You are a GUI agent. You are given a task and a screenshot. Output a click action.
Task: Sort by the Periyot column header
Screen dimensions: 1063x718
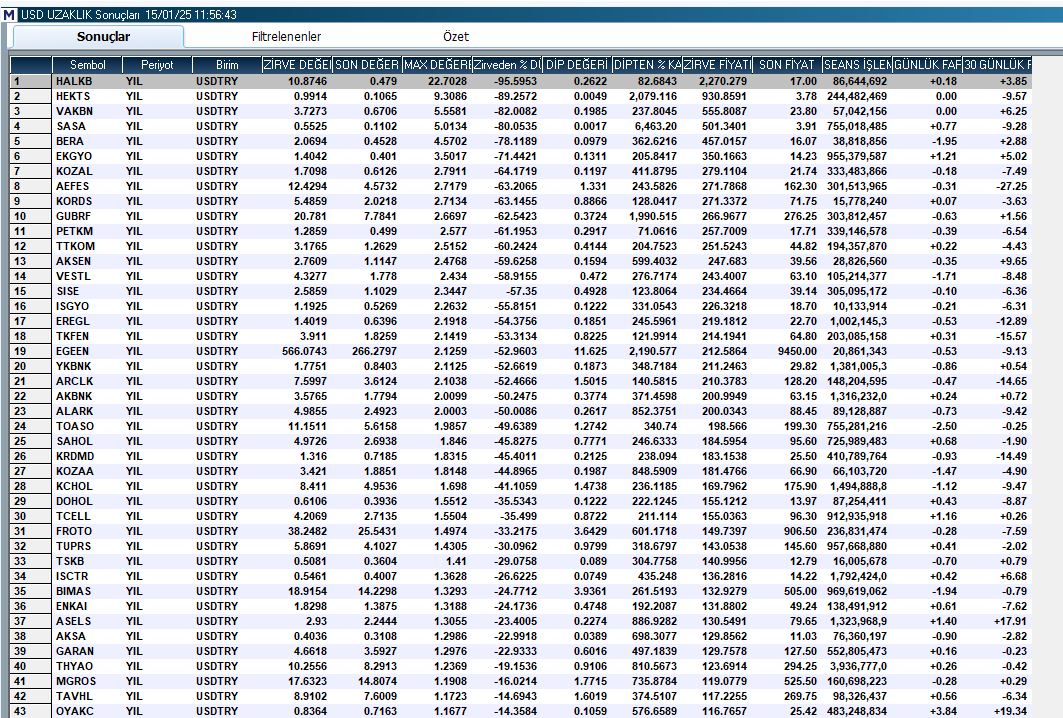point(157,64)
